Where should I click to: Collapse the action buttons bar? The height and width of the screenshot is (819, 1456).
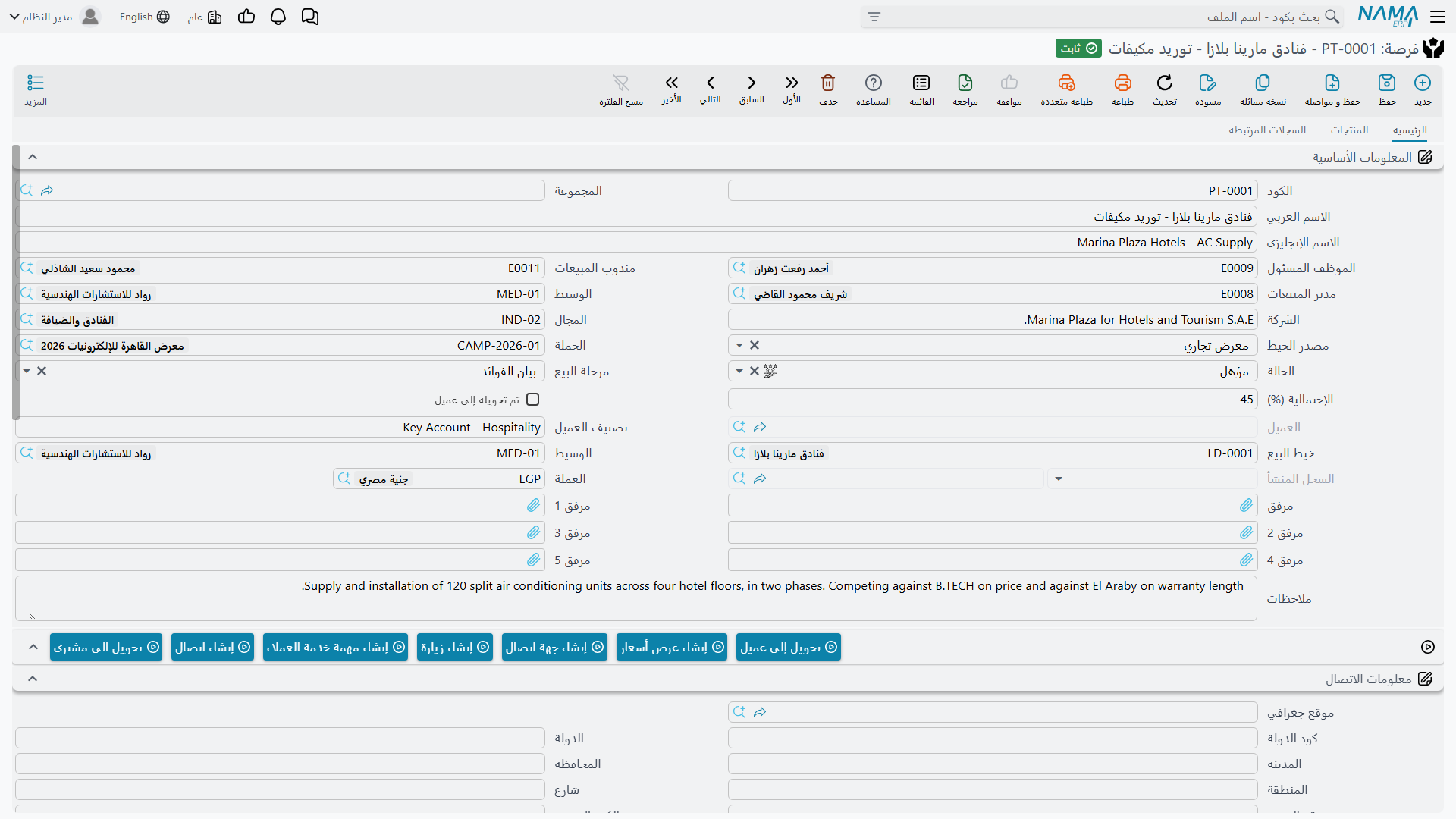click(x=33, y=647)
